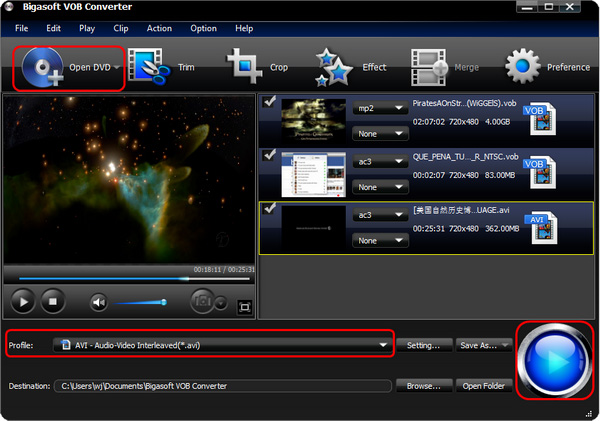Open the File menu
This screenshot has width=600, height=421.
21,28
